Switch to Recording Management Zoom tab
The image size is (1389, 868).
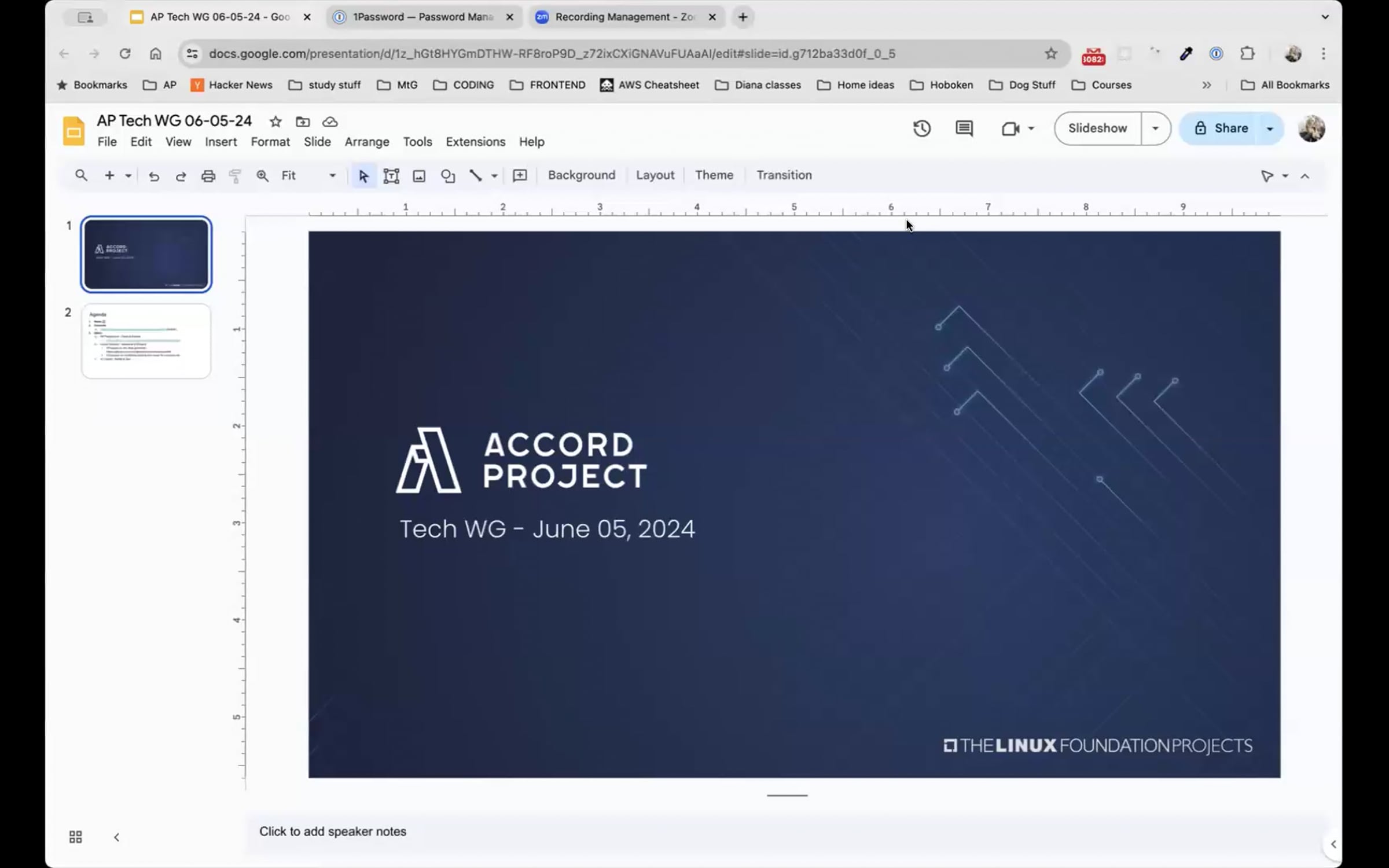click(x=624, y=17)
